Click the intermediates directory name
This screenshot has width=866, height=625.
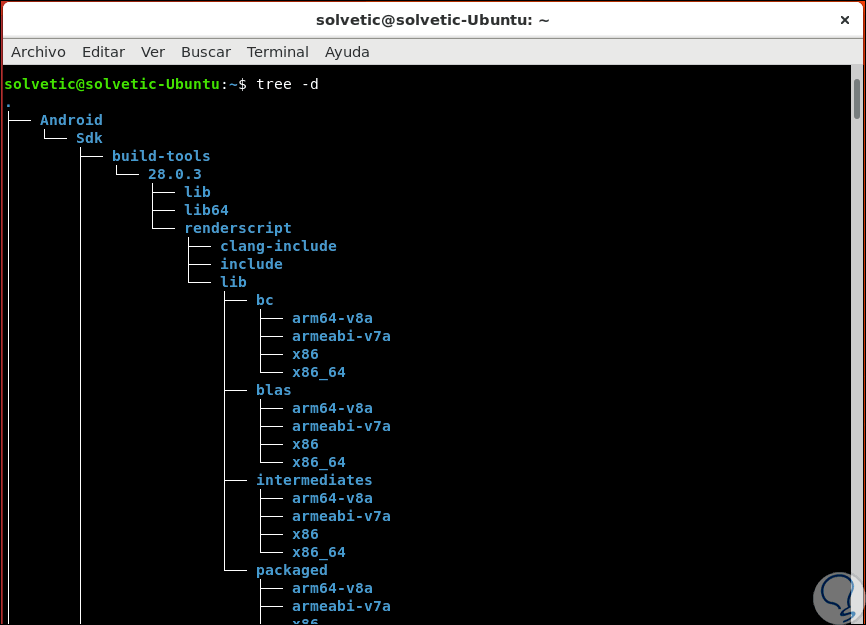click(314, 480)
